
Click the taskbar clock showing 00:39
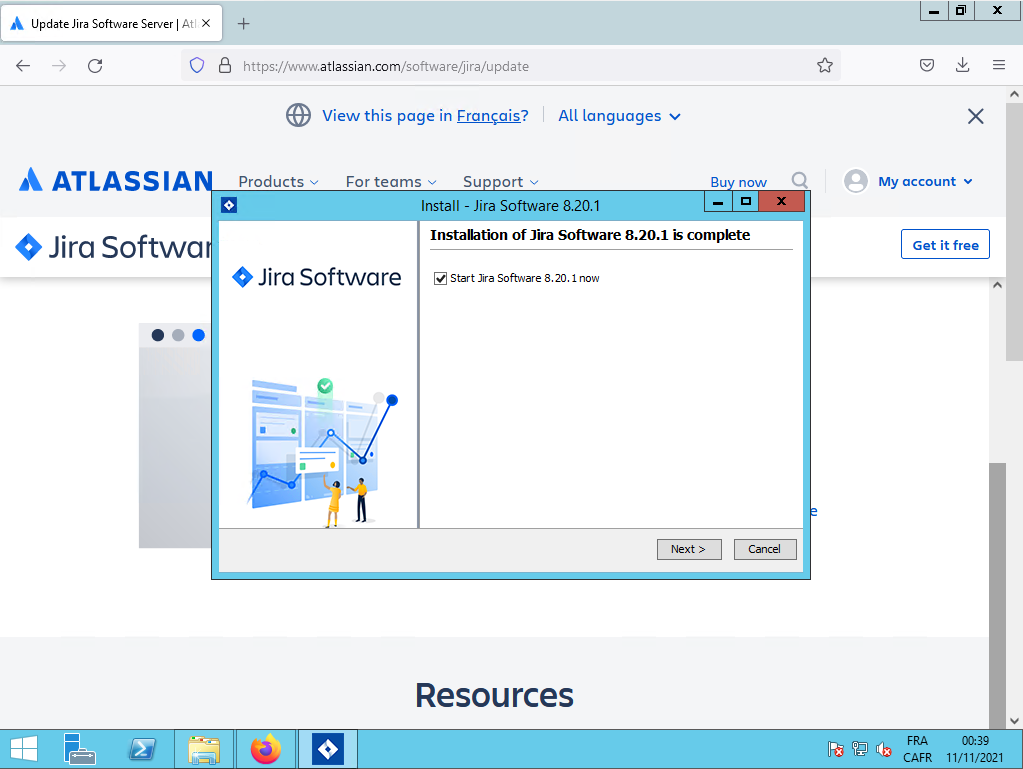pos(975,749)
